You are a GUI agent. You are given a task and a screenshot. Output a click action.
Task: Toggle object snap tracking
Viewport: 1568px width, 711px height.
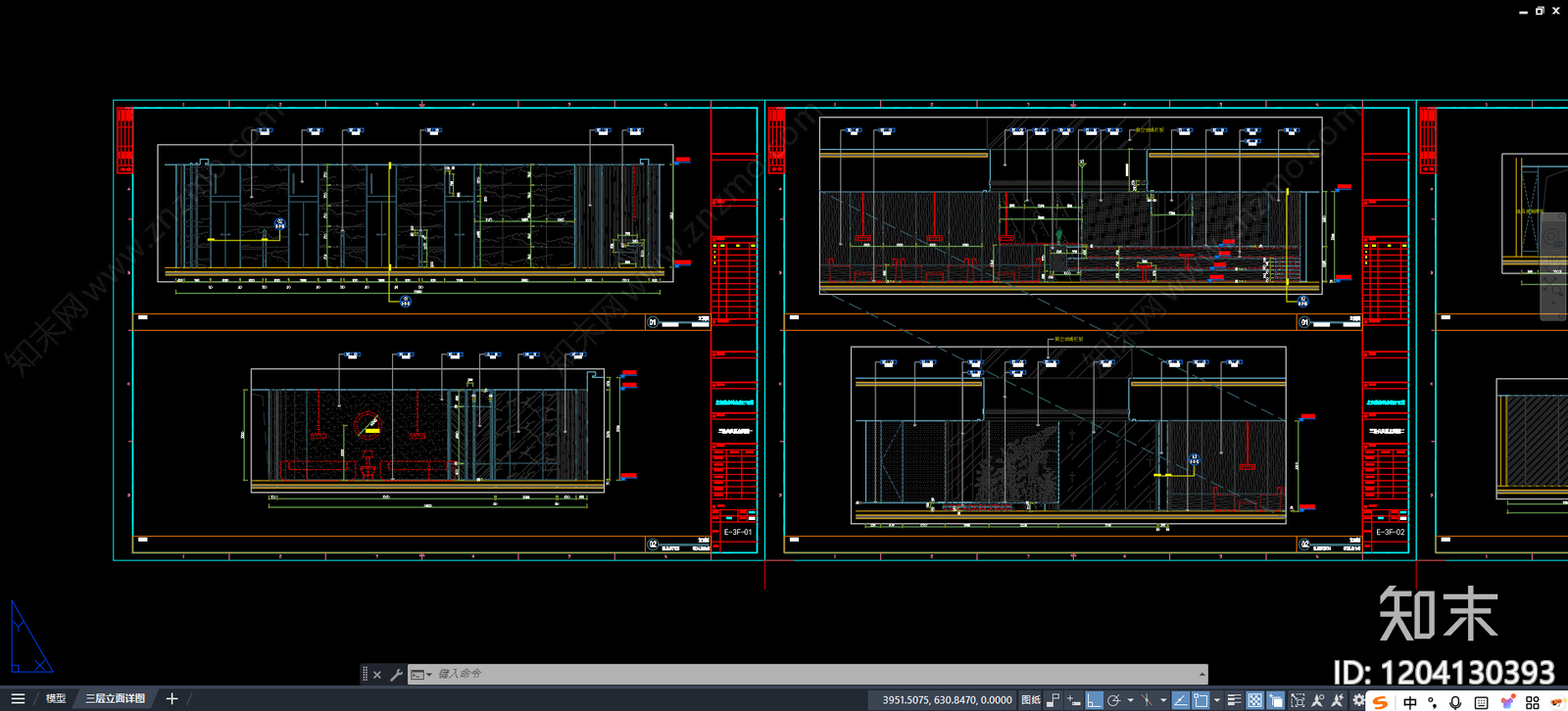tap(1181, 700)
